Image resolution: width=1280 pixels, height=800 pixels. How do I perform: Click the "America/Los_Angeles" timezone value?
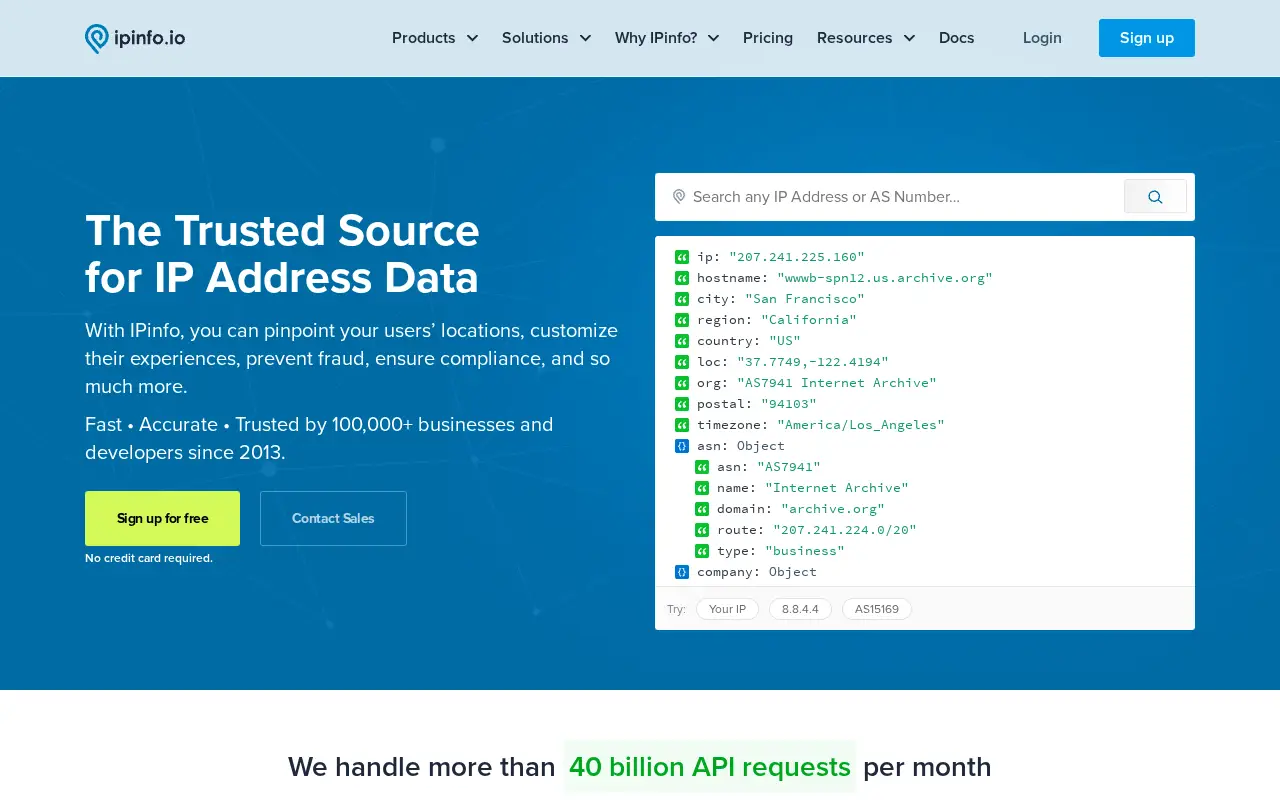[861, 425]
